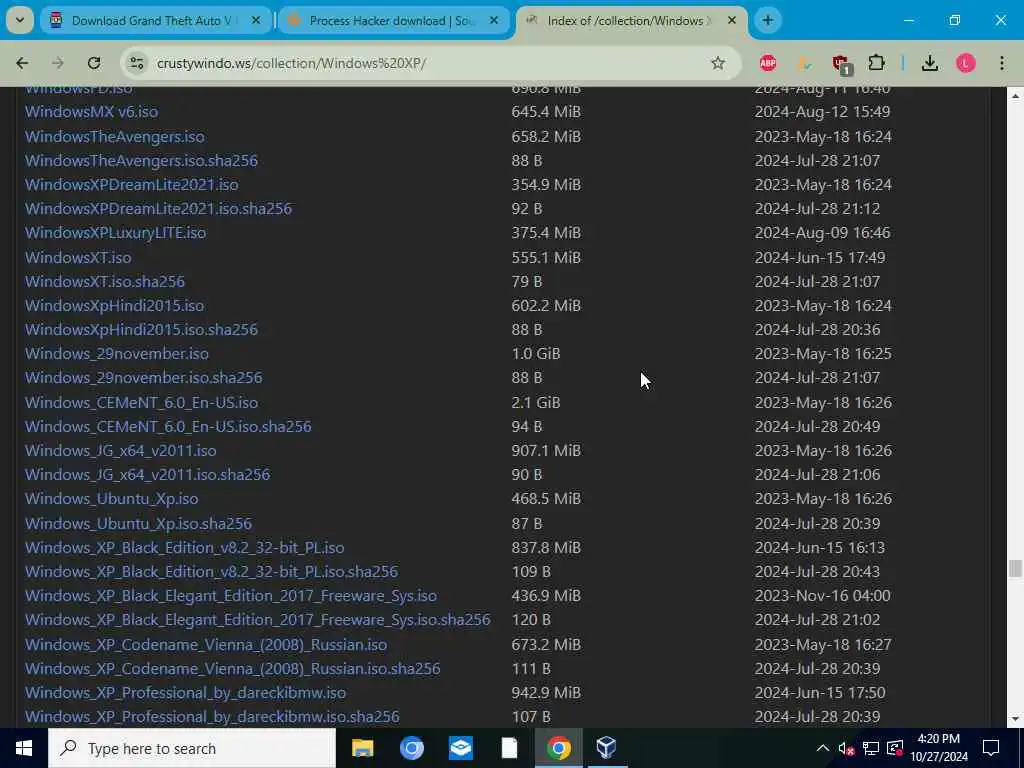Download WindowsXPDreamLite2021.iso
1024x768 pixels.
click(x=132, y=185)
